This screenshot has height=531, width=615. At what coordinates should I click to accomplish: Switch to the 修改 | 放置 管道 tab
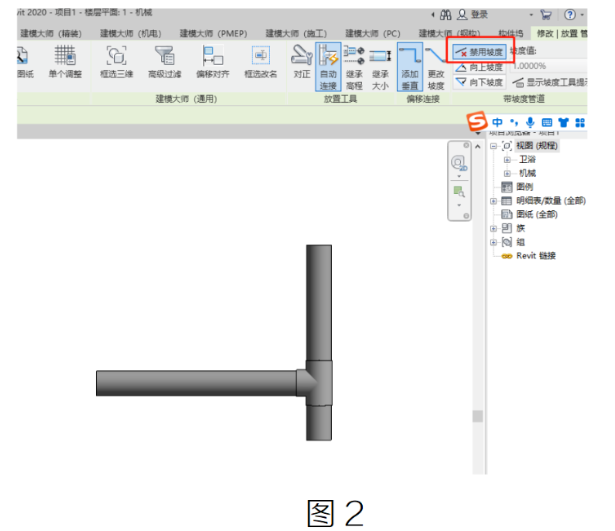point(561,34)
